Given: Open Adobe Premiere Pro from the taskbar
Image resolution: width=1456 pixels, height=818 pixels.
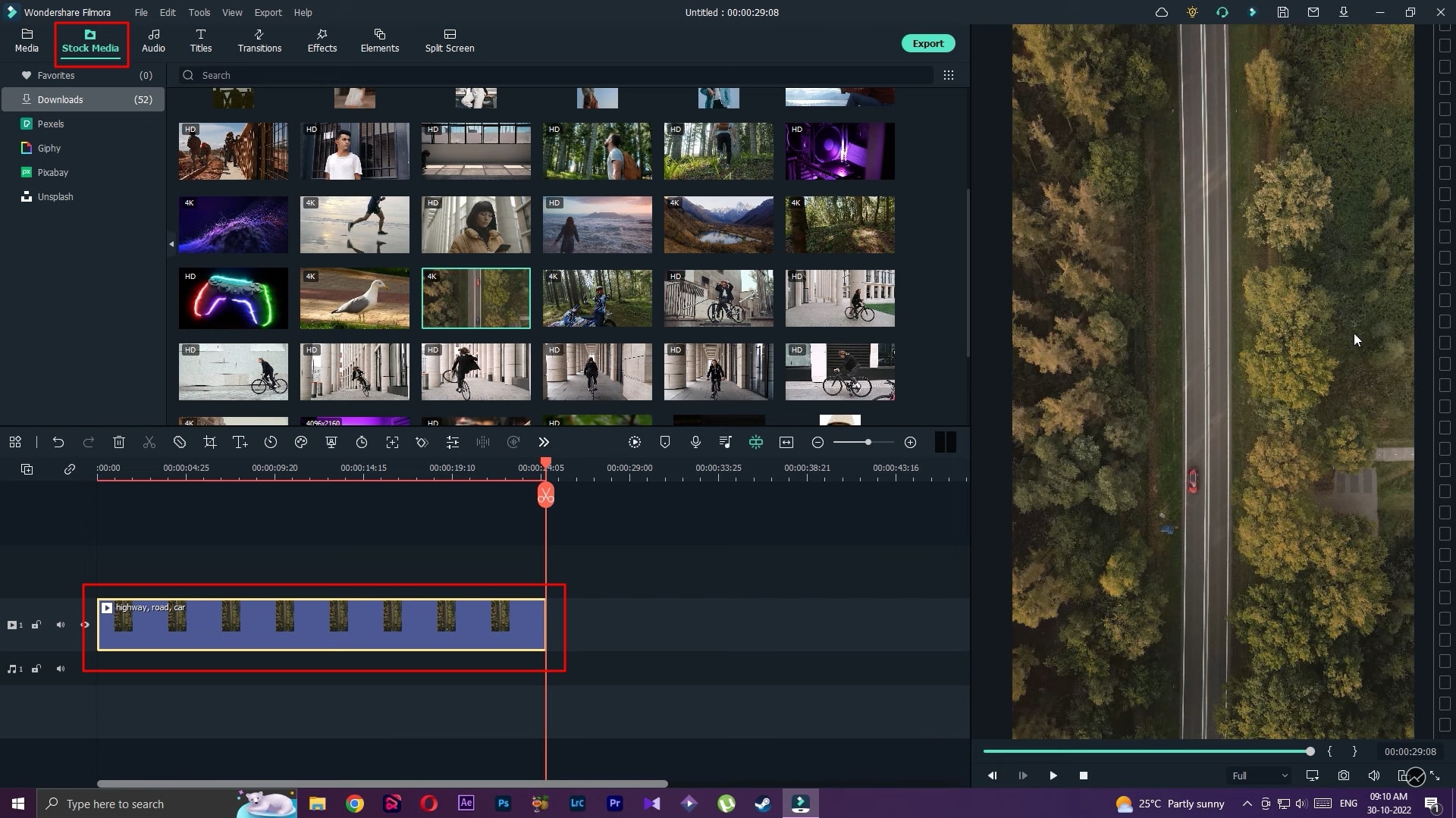Looking at the screenshot, I should point(615,804).
